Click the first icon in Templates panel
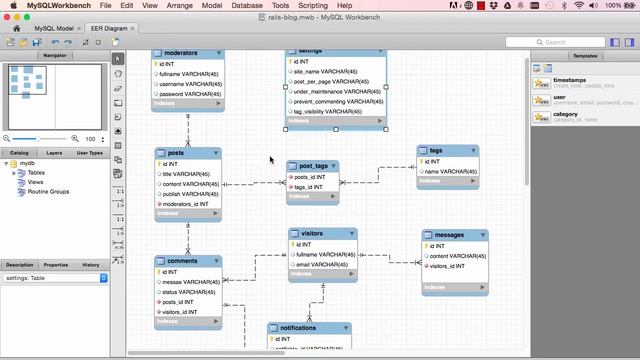This screenshot has width=640, height=360. pos(537,68)
